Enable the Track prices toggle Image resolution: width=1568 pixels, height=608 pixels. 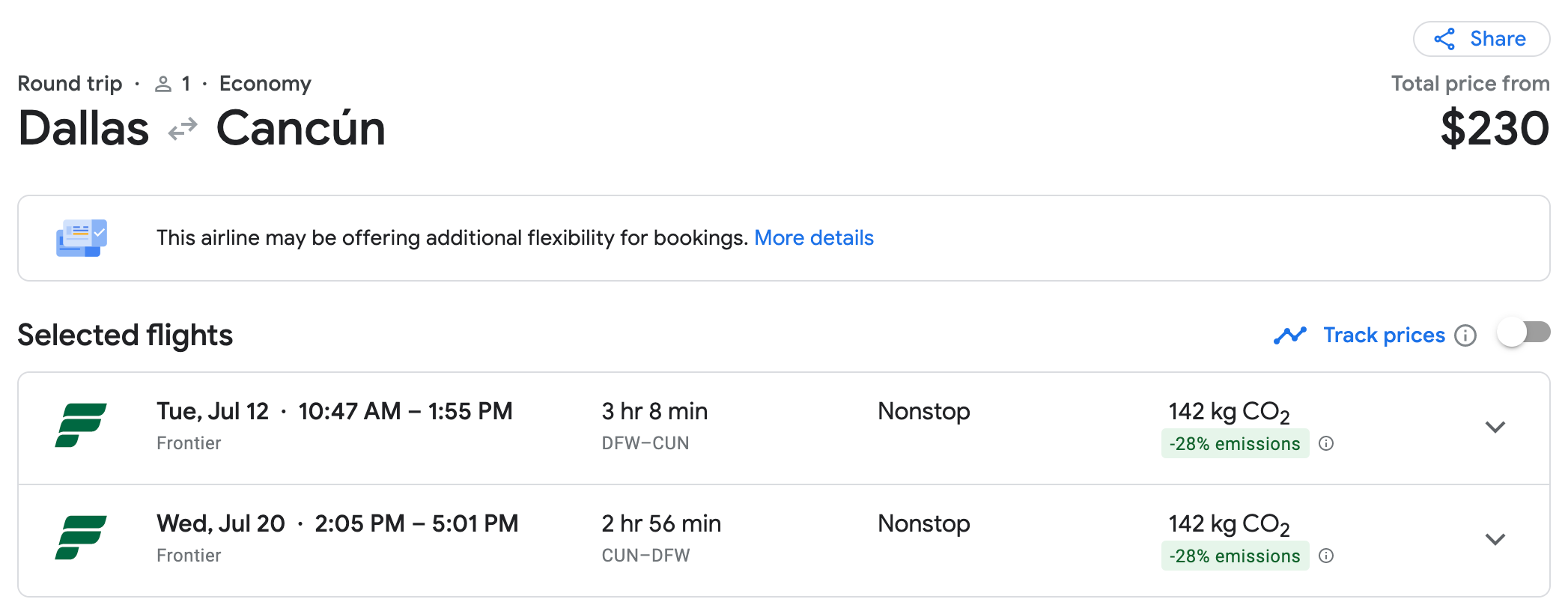coord(1523,332)
